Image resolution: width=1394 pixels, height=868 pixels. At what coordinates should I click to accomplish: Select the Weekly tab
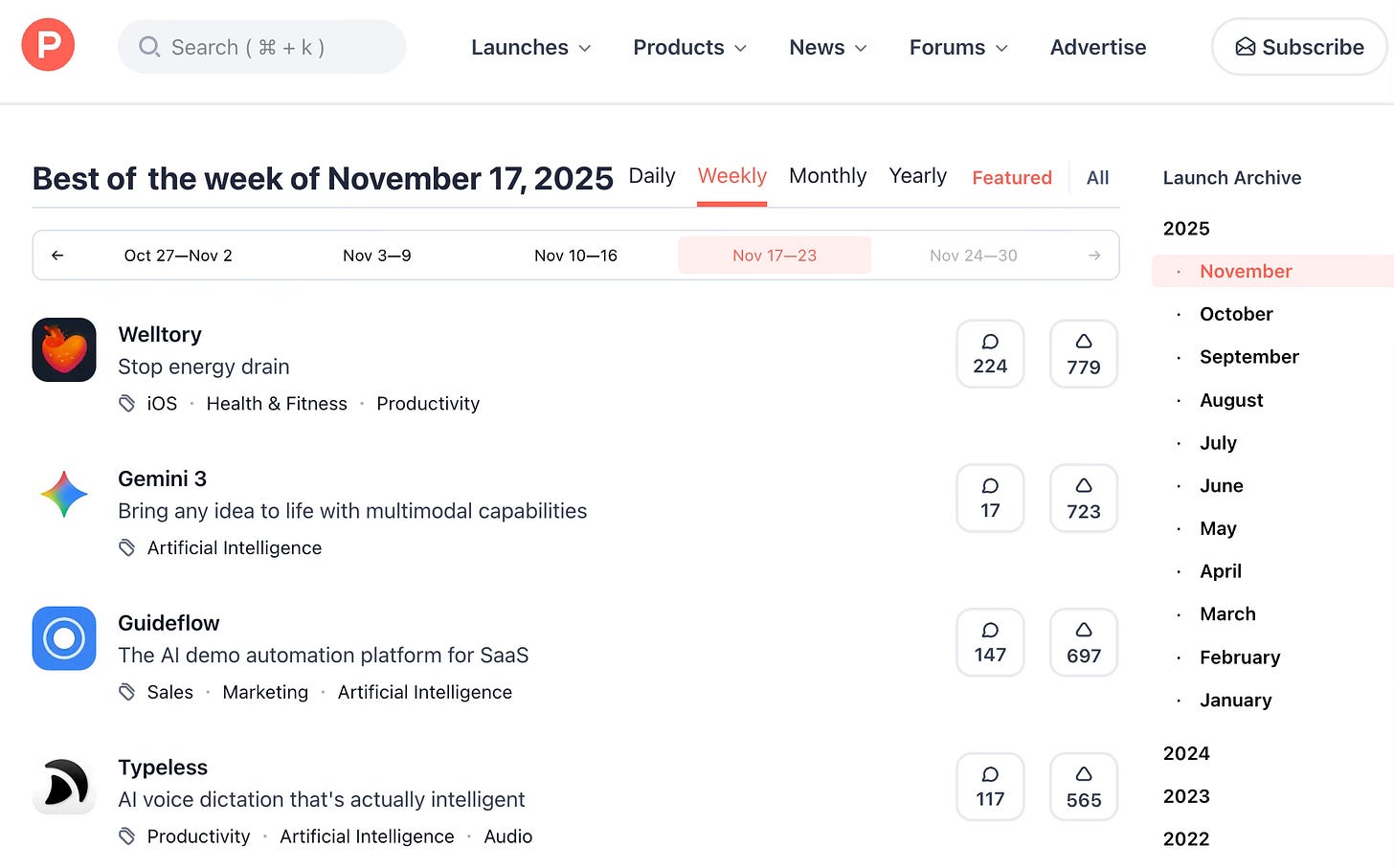point(732,176)
